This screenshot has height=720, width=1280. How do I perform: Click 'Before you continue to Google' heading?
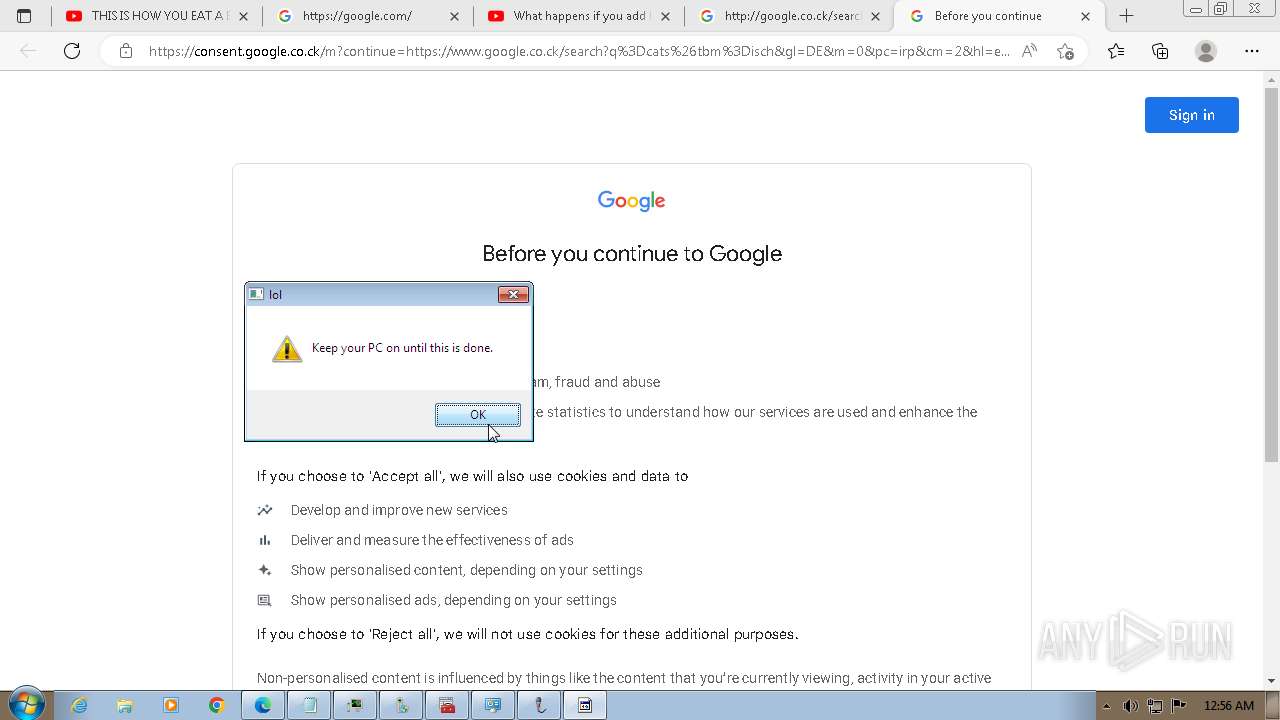point(632,254)
